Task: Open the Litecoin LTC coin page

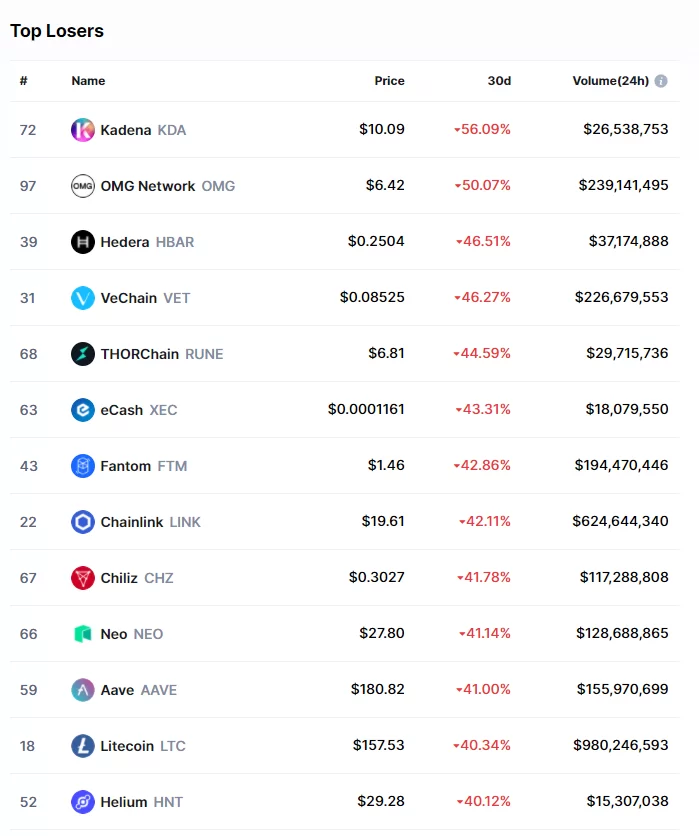Action: coord(142,746)
